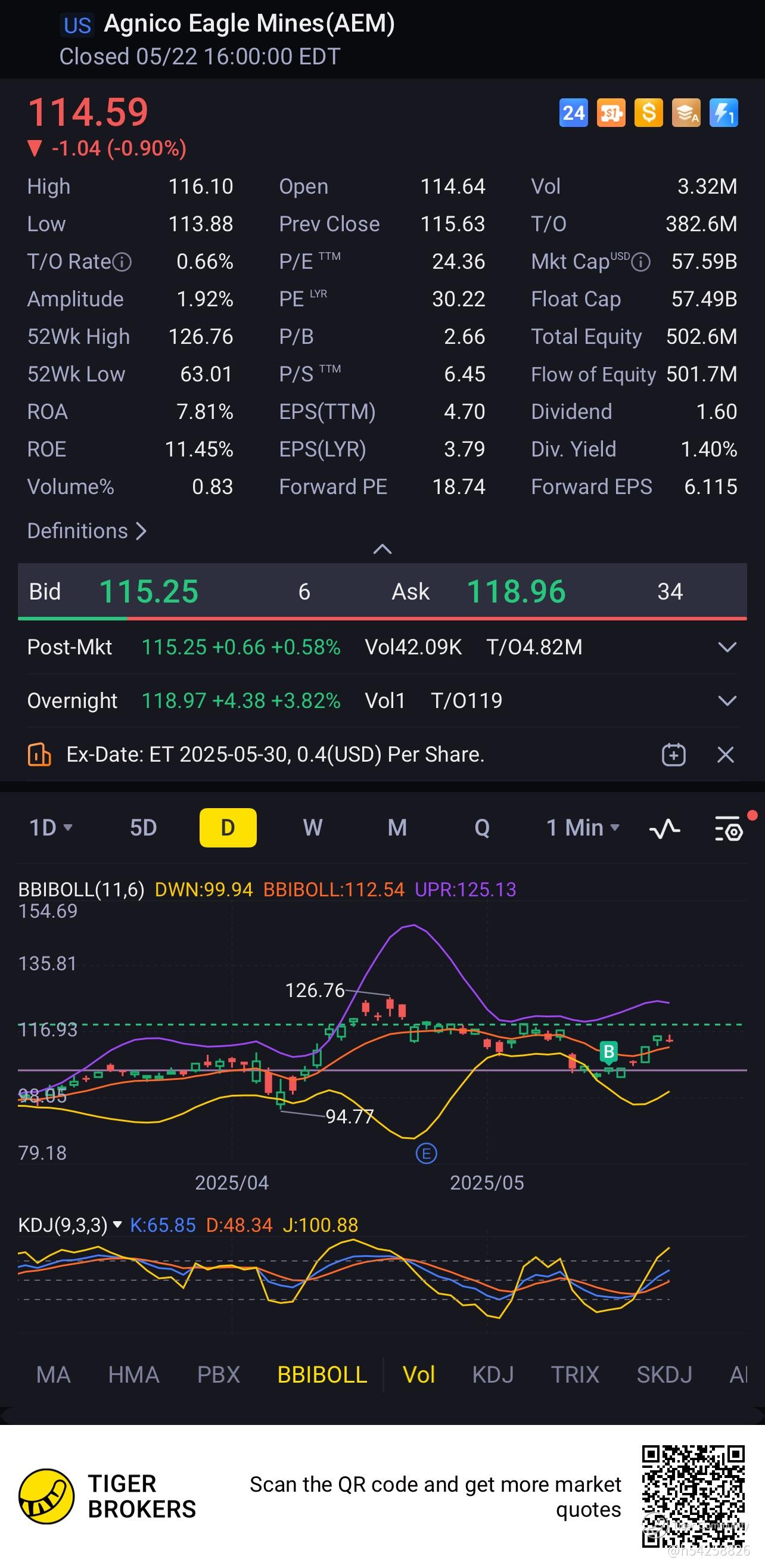Tap the dividend ex-date chart icon
Screen dimensions: 765x1568
(39, 754)
